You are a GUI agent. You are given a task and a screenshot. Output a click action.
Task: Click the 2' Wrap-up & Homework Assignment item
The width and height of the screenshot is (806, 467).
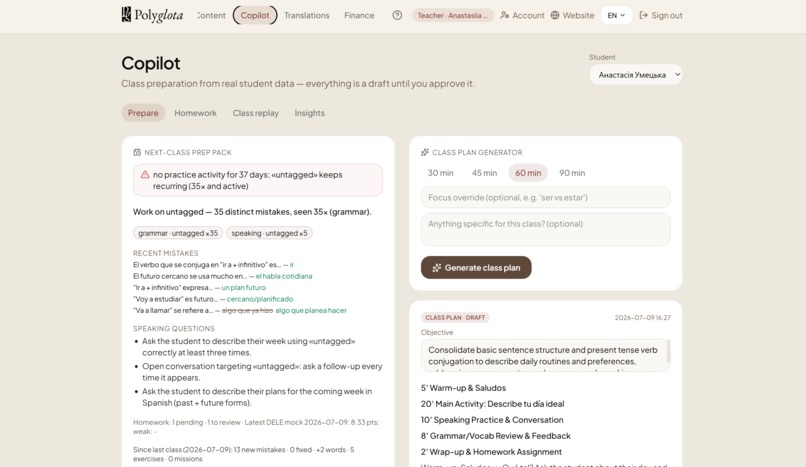pyautogui.click(x=491, y=452)
